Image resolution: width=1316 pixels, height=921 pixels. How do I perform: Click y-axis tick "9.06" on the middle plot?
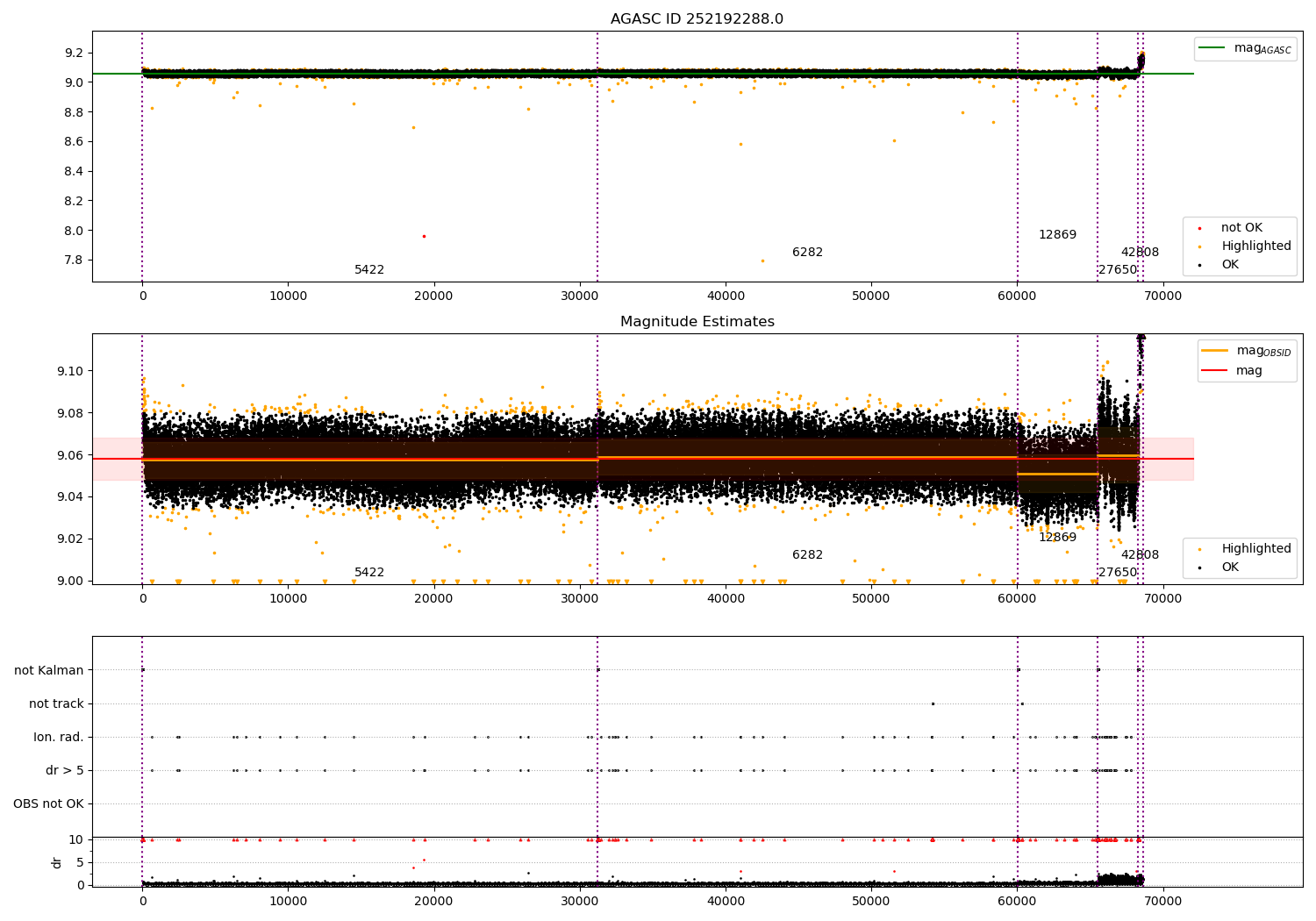coord(70,455)
